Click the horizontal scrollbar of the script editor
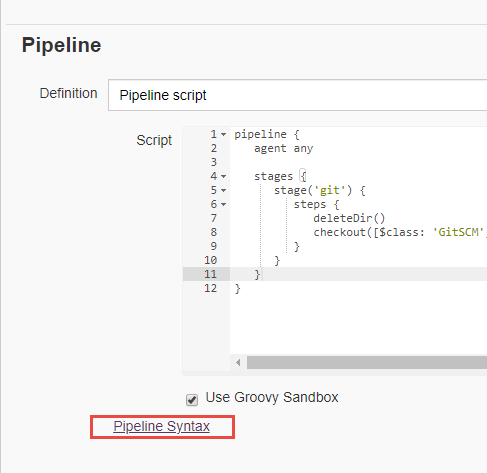Viewport: 487px width, 473px height. [367, 363]
